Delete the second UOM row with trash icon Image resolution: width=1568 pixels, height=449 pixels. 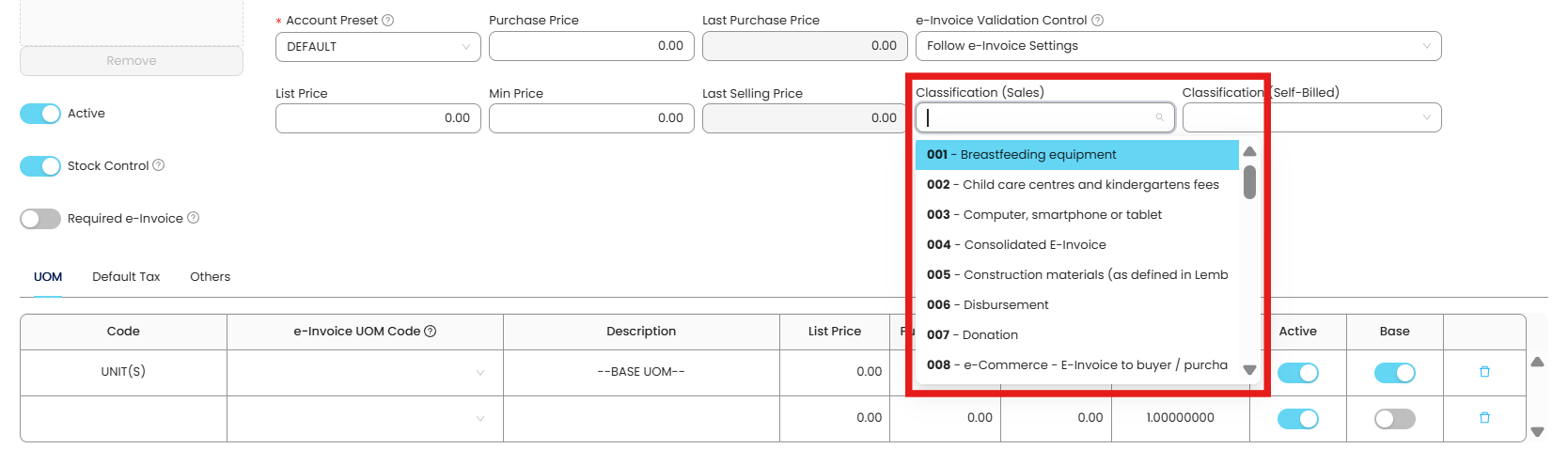(1484, 418)
